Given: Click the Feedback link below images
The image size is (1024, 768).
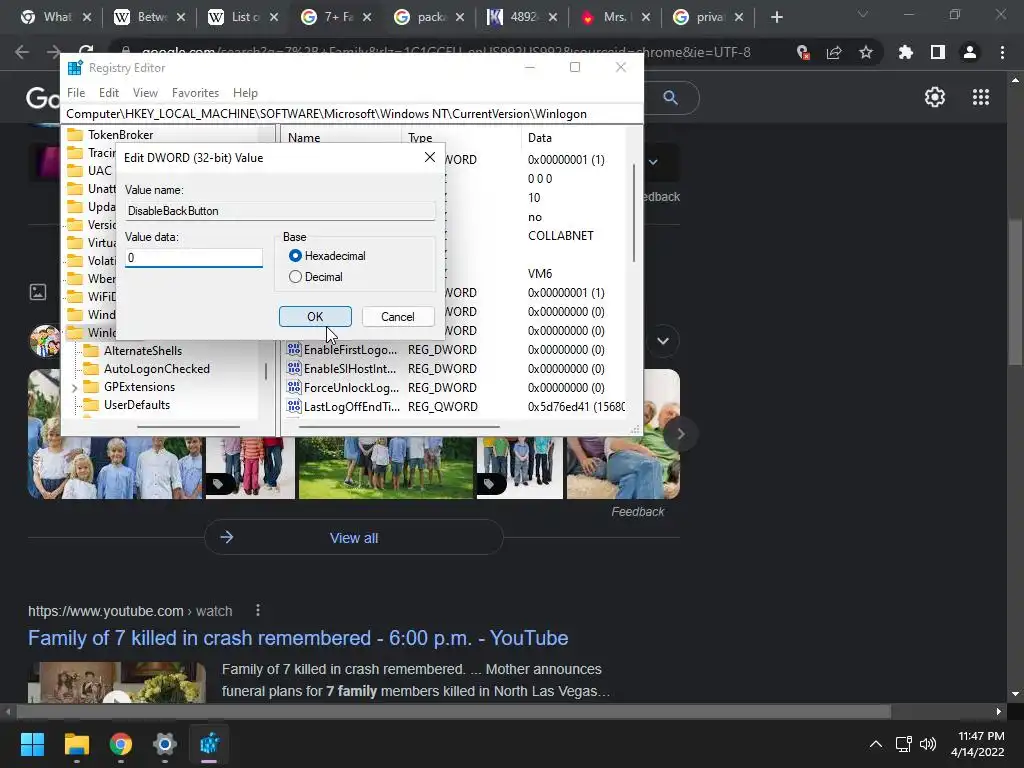Looking at the screenshot, I should pos(637,512).
